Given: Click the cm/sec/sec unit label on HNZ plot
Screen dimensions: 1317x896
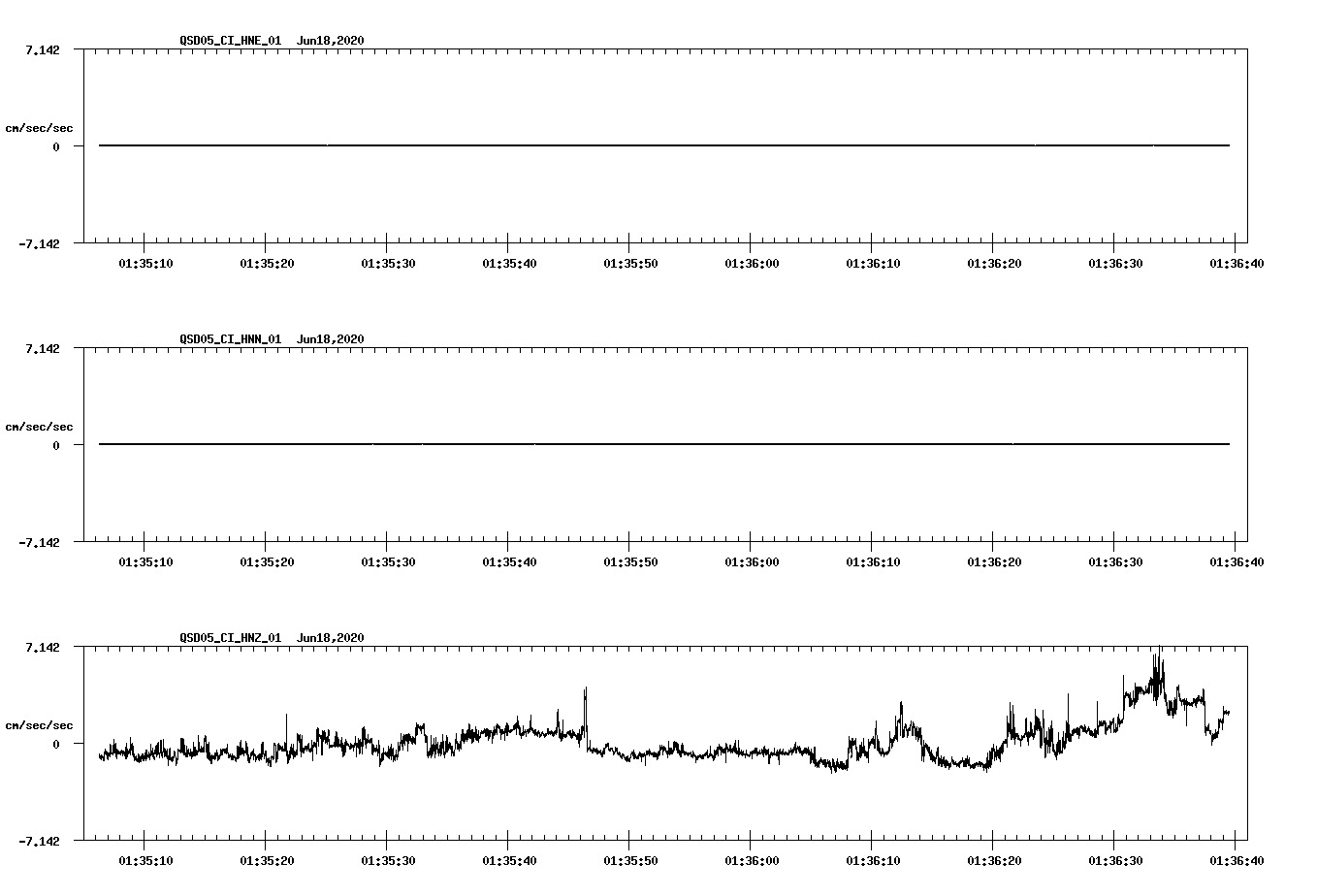Looking at the screenshot, I should point(40,725).
